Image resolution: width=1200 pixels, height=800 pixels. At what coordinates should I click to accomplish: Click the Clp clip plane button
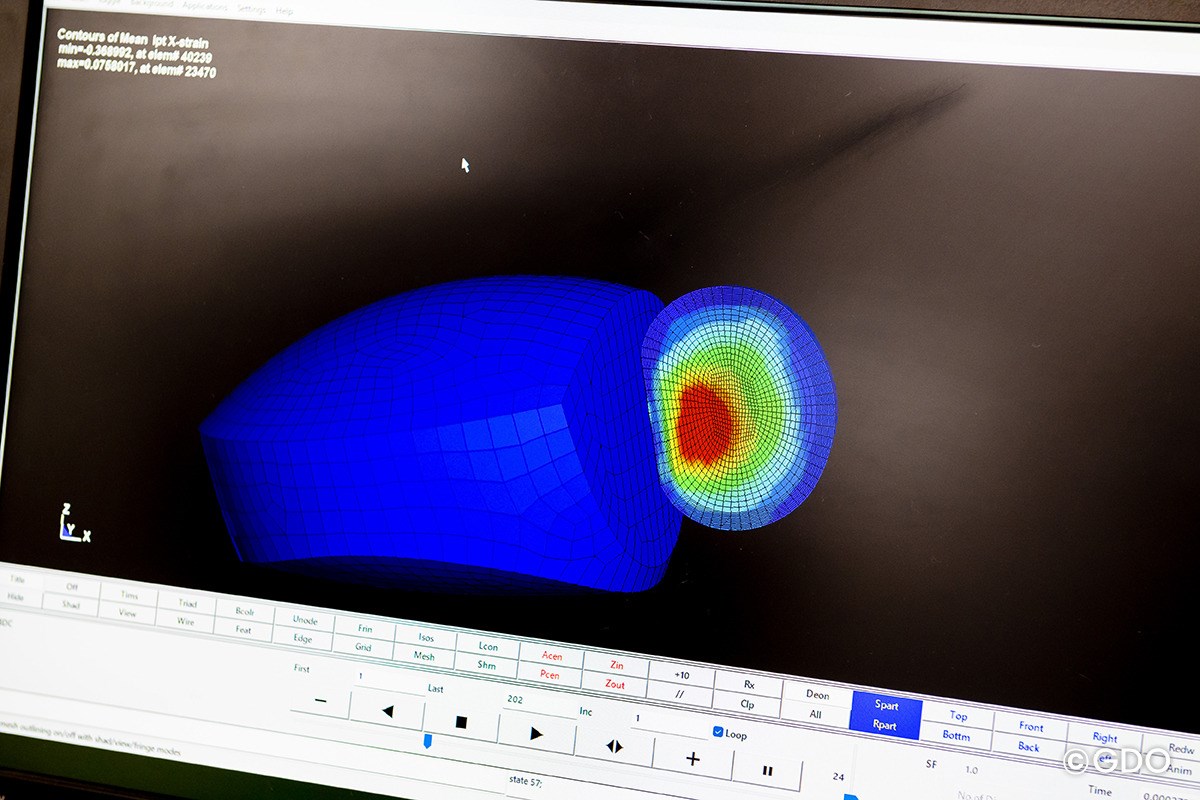tap(747, 704)
